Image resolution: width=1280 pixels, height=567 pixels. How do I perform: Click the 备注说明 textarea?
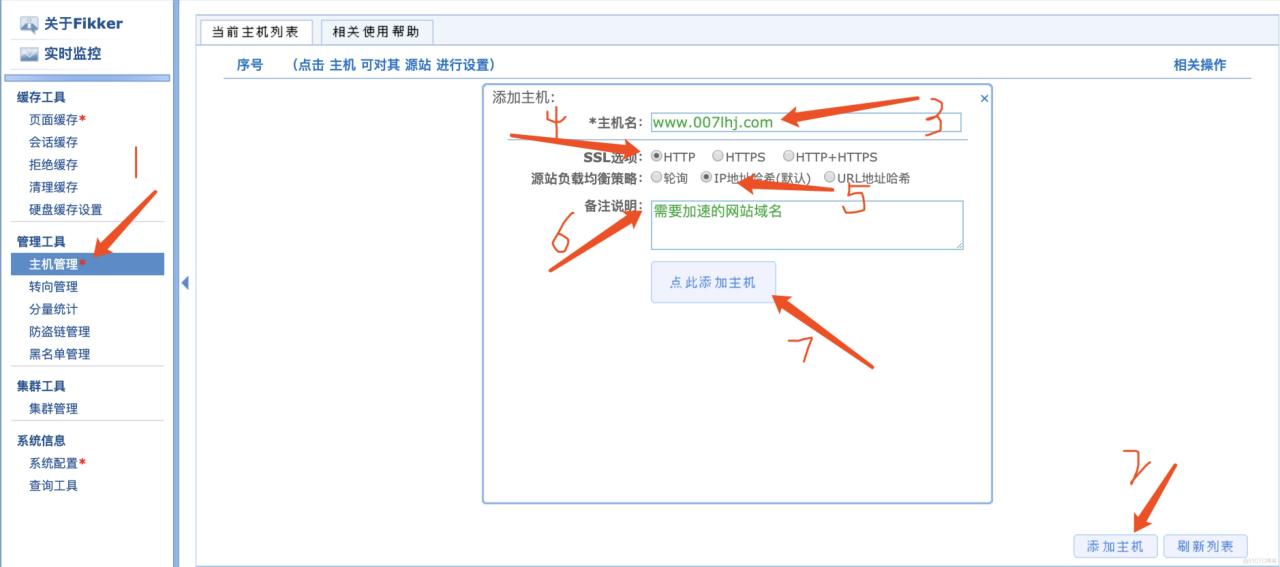[807, 225]
